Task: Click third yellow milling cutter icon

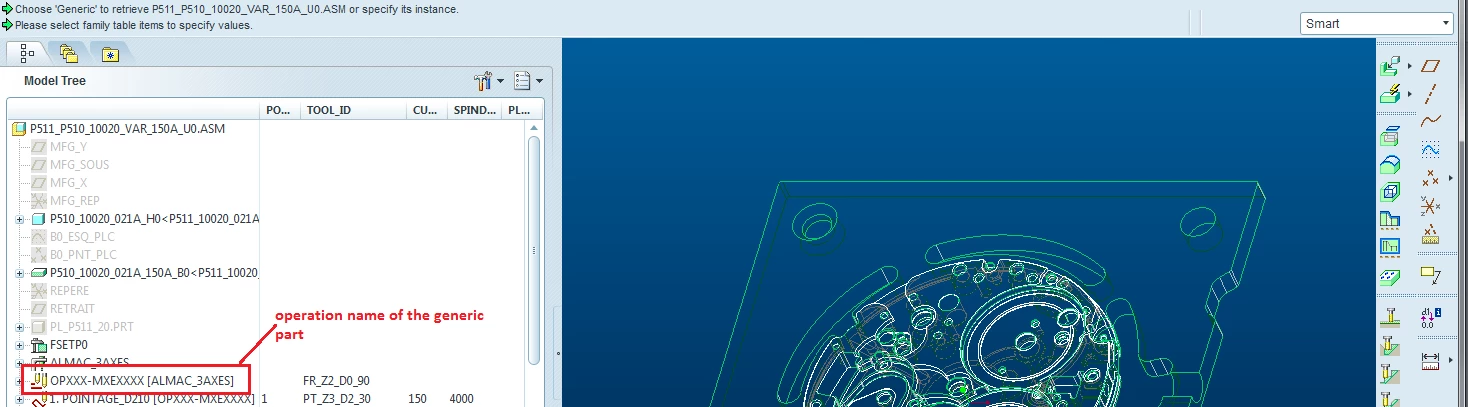Action: (x=1390, y=374)
